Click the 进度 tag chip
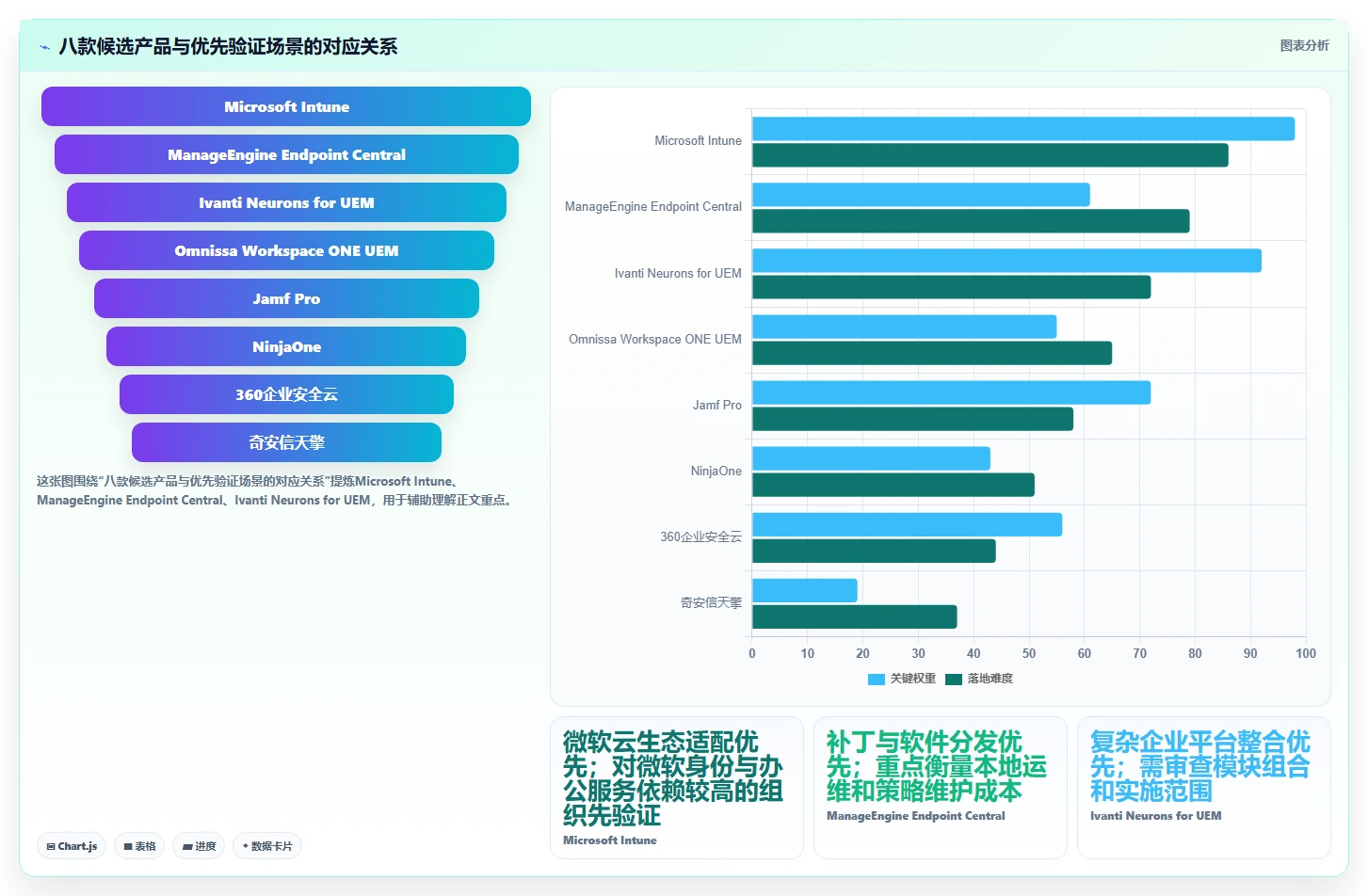1368x896 pixels. click(199, 846)
